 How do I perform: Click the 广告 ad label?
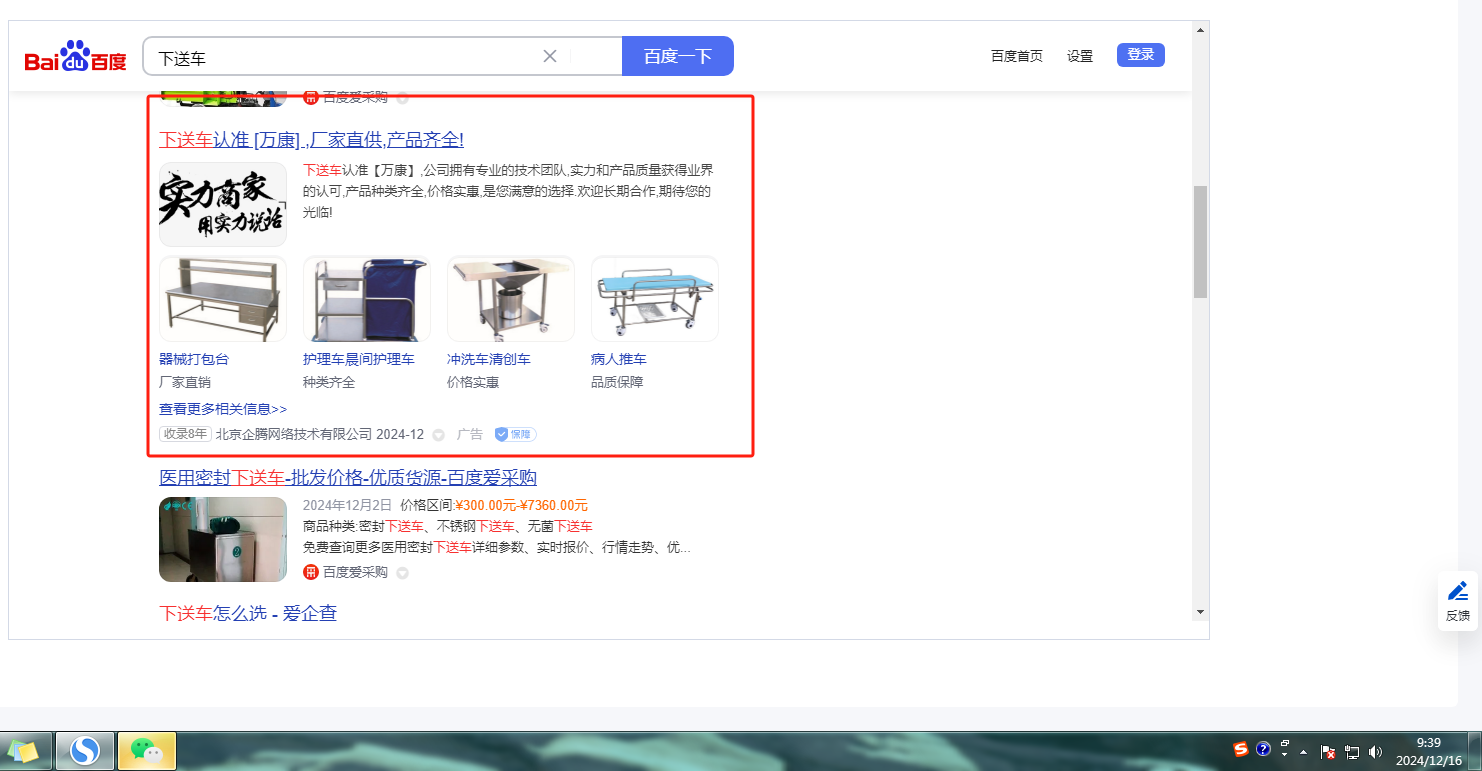click(x=470, y=435)
